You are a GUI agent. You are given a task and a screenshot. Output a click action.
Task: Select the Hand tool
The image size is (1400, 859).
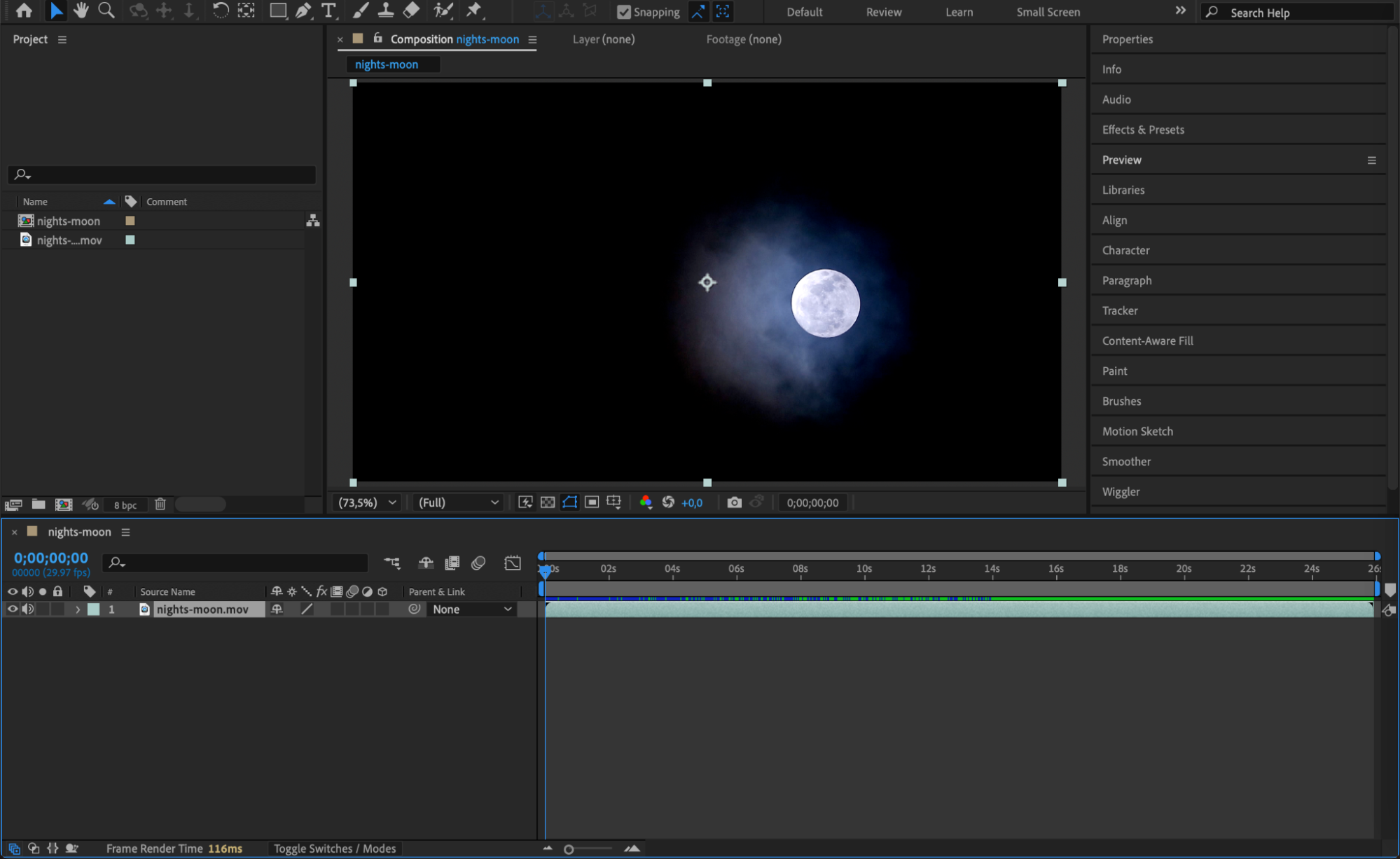[81, 11]
